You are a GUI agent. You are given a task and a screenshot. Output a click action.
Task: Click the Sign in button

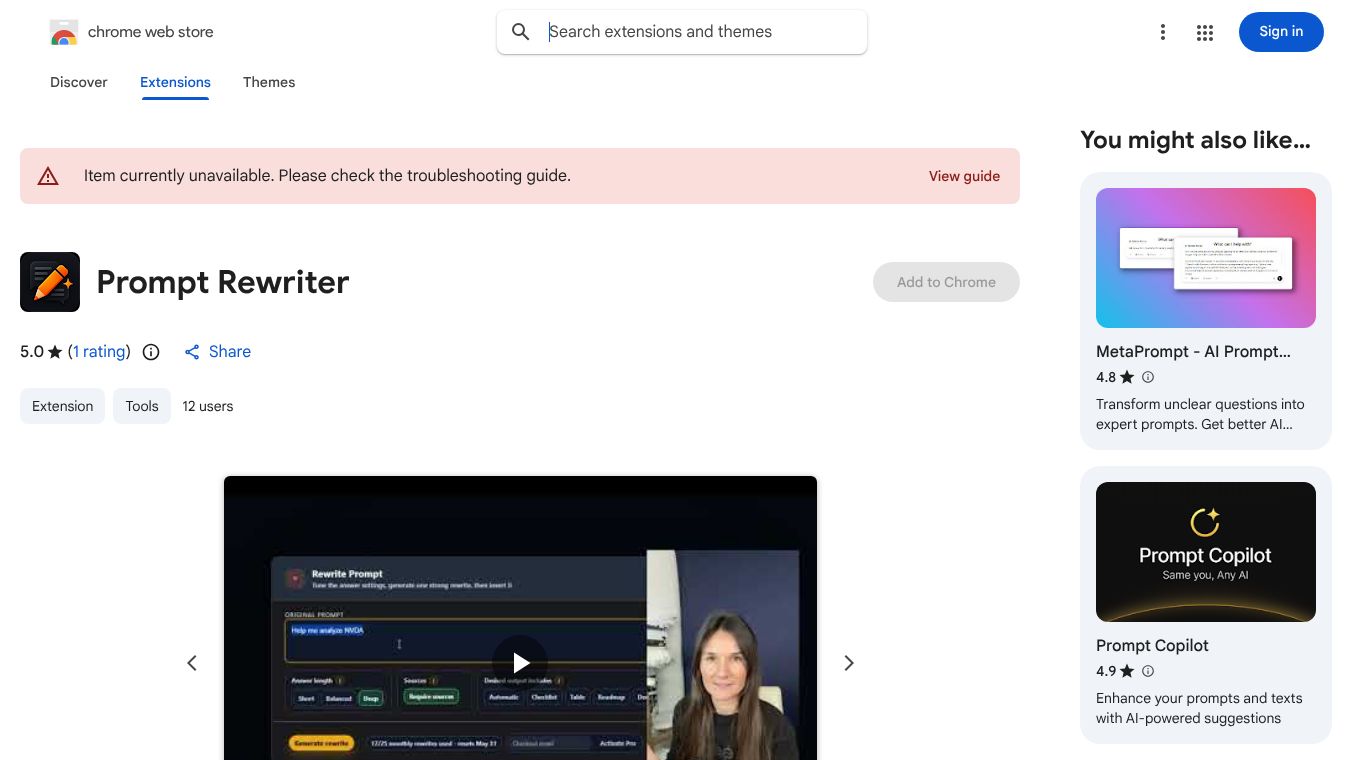pyautogui.click(x=1281, y=32)
